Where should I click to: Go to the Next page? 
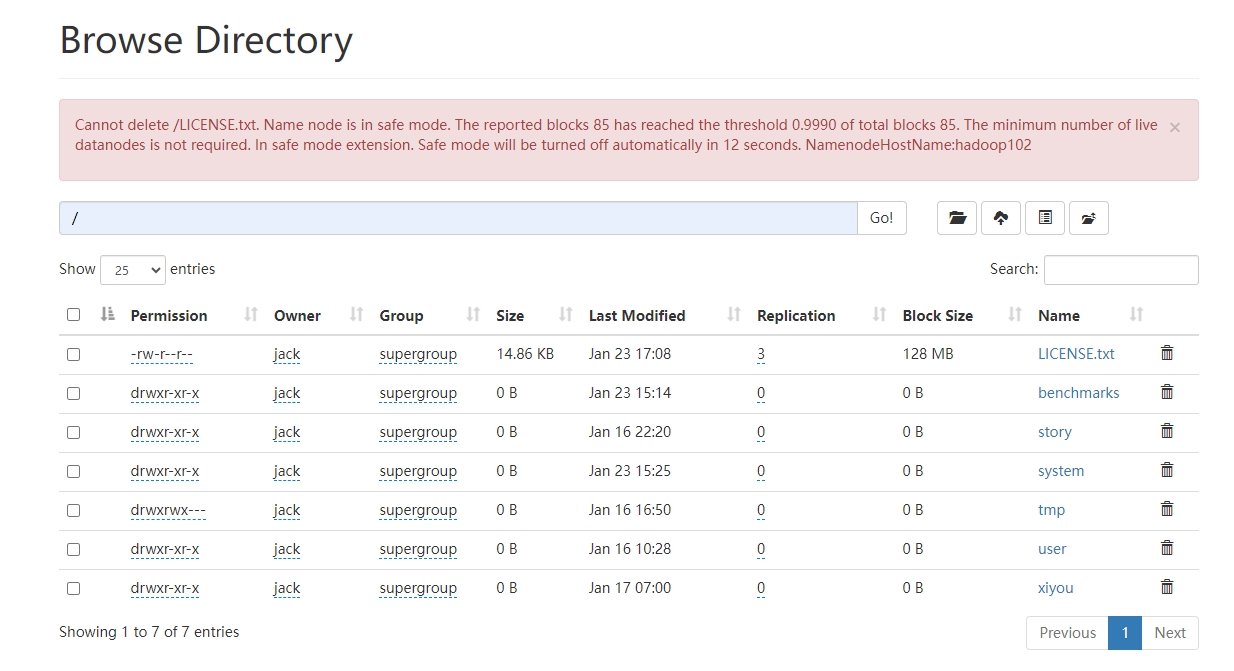1170,633
